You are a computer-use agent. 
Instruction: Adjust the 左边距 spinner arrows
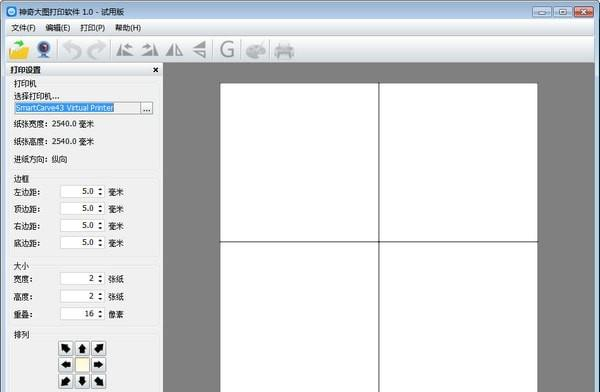click(x=100, y=191)
